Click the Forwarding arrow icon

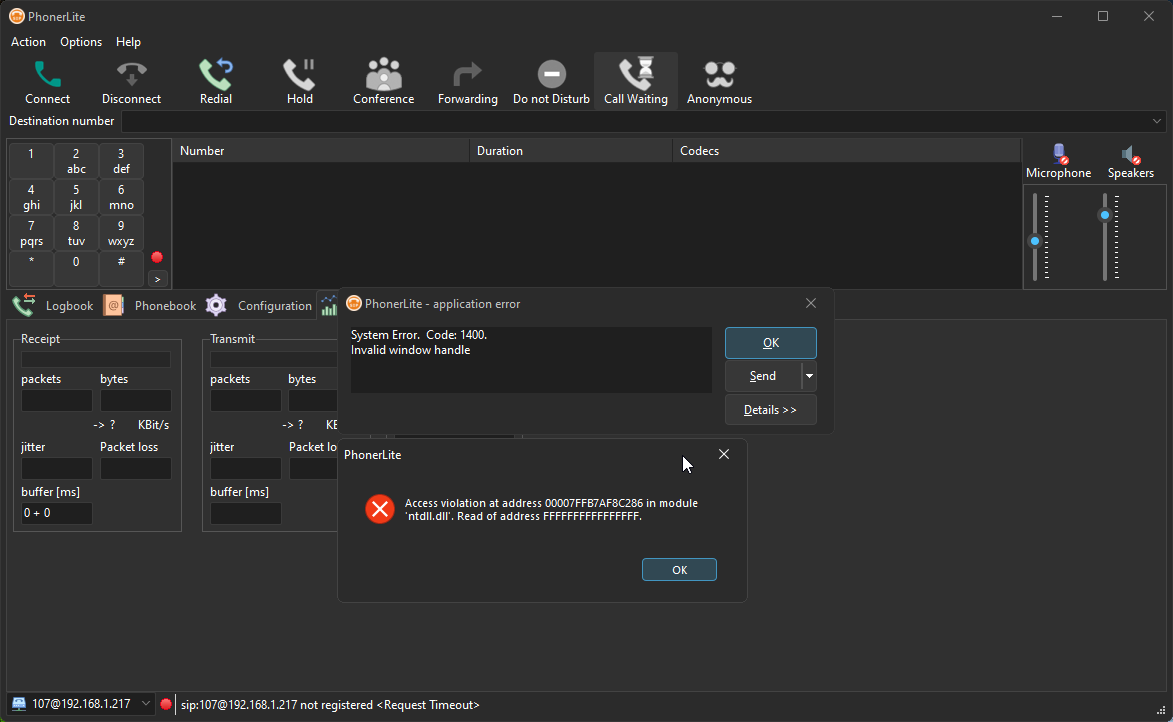click(467, 74)
